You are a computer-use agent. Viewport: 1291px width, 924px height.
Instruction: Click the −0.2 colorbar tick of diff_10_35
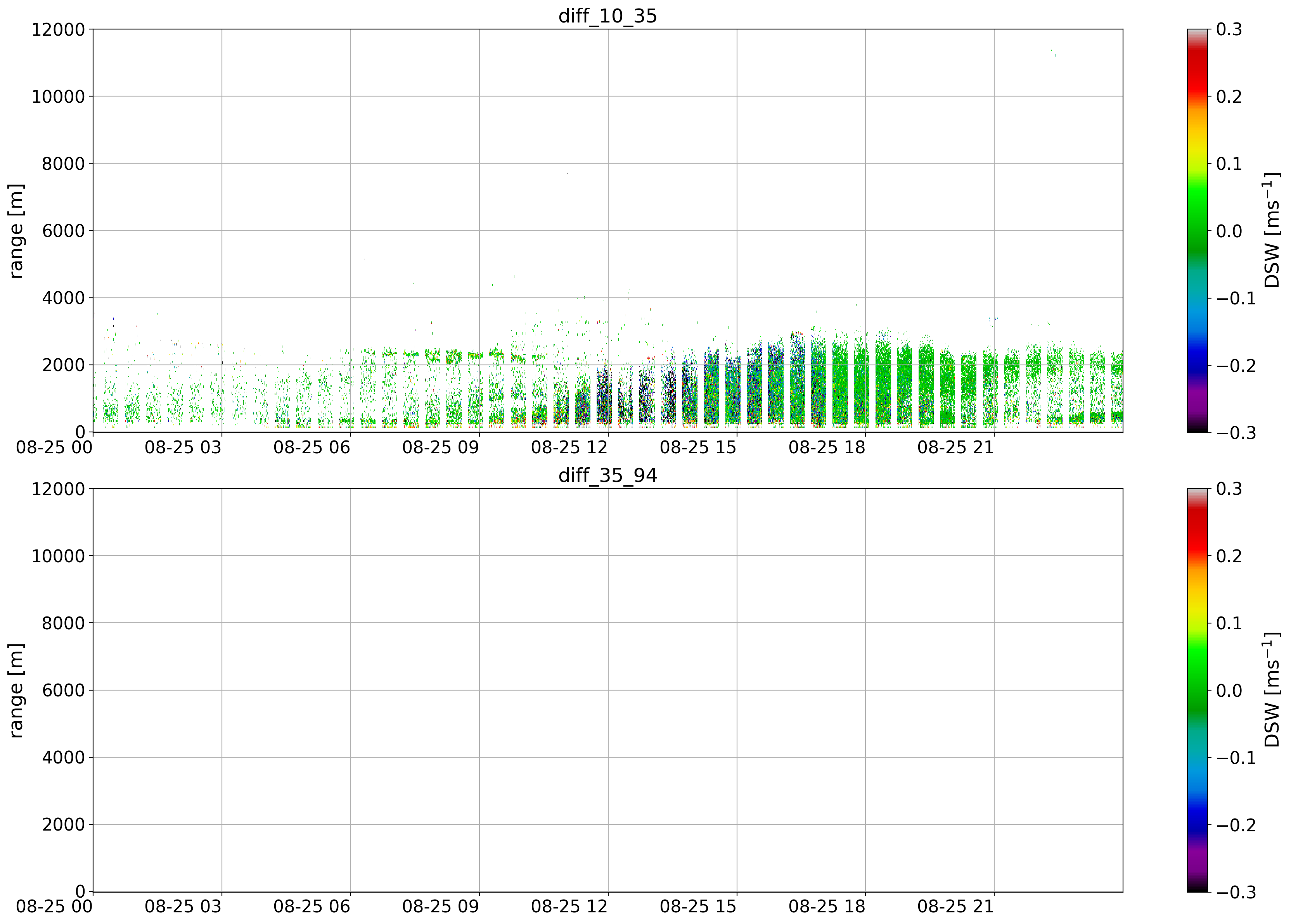[1236, 365]
